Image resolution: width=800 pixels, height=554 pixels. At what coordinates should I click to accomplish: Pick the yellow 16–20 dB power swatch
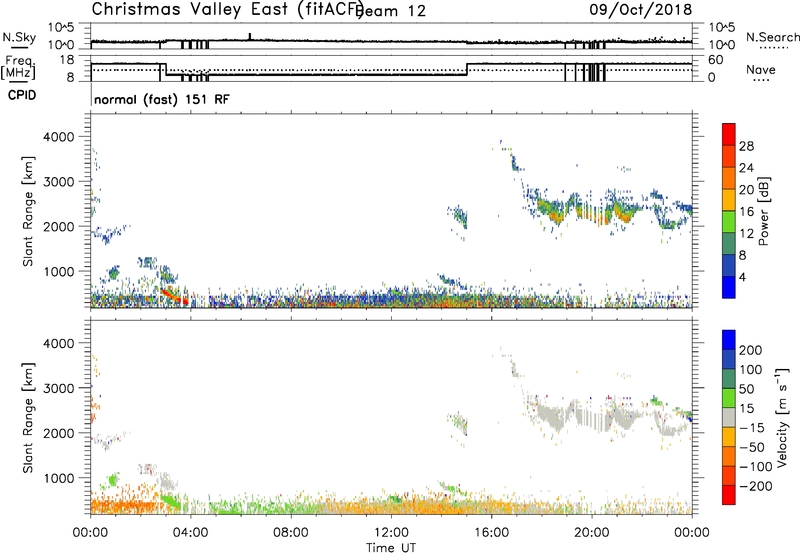pos(729,200)
